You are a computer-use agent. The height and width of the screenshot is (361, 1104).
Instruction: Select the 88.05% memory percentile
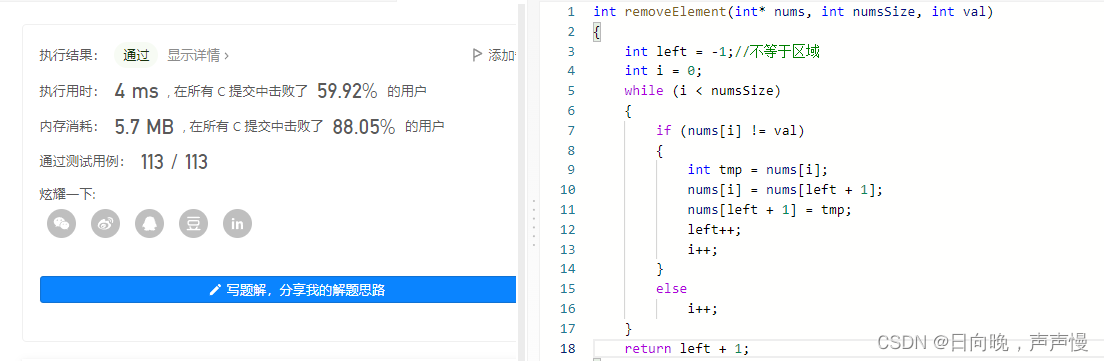pyautogui.click(x=363, y=127)
